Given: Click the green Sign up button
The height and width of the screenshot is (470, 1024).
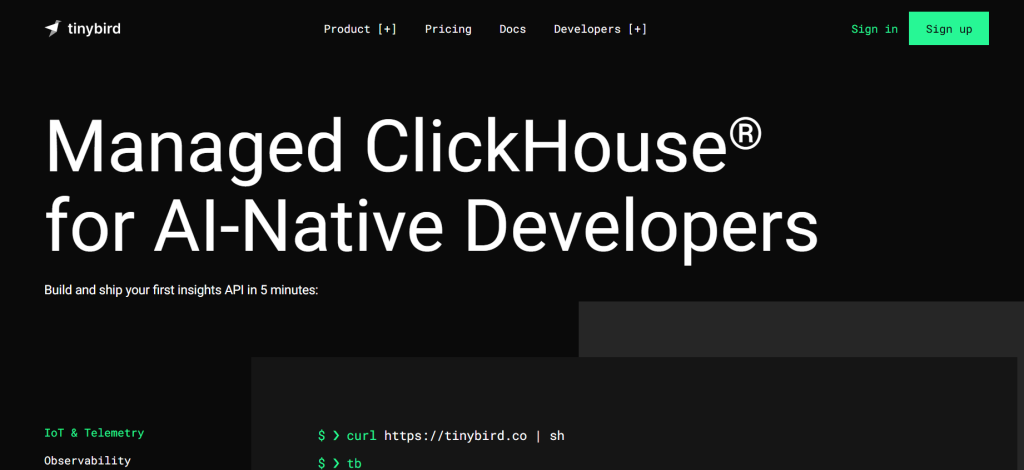Looking at the screenshot, I should [948, 29].
